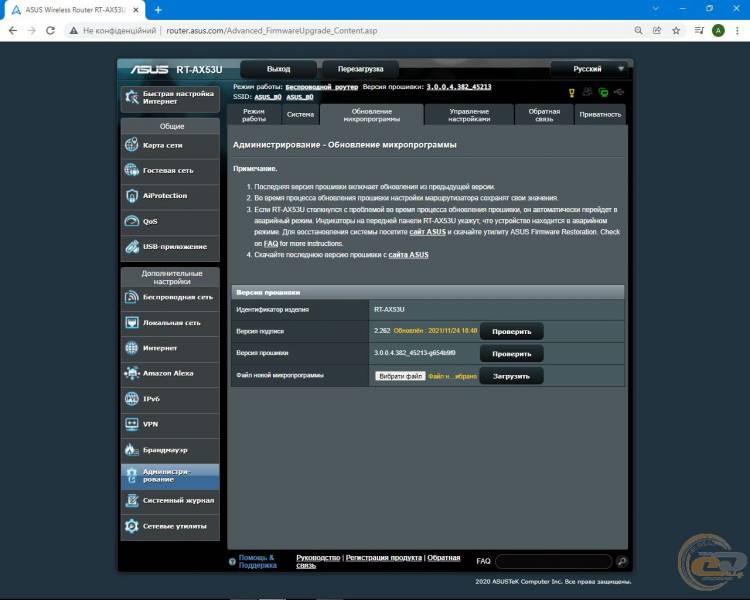Open Wireless (Беспроводная сеть) icon
Screen dimensions: 750x600
132,297
